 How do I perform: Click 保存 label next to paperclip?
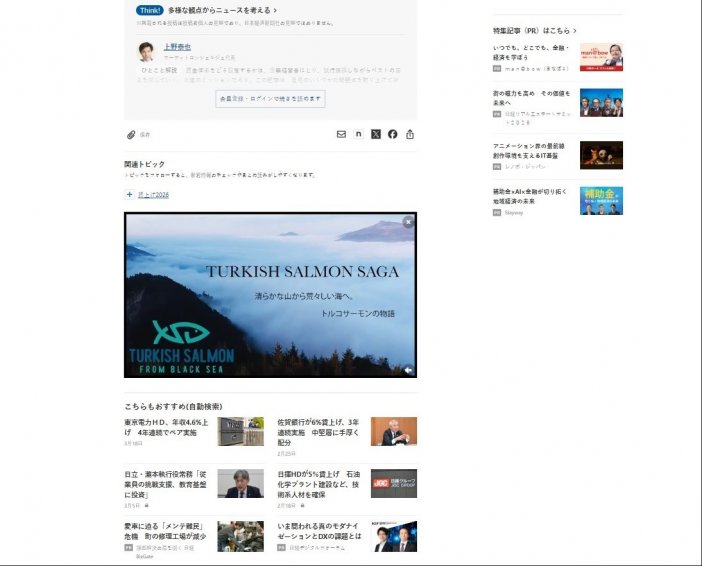point(145,135)
